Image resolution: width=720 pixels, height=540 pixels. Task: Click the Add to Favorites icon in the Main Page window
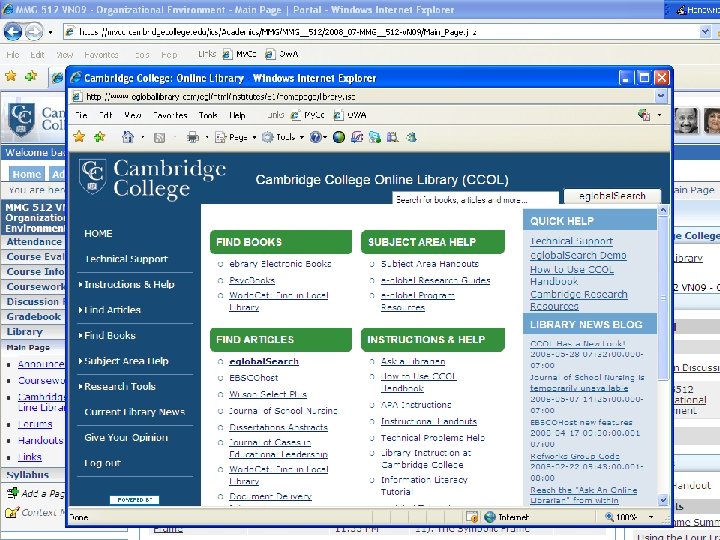tap(31, 76)
